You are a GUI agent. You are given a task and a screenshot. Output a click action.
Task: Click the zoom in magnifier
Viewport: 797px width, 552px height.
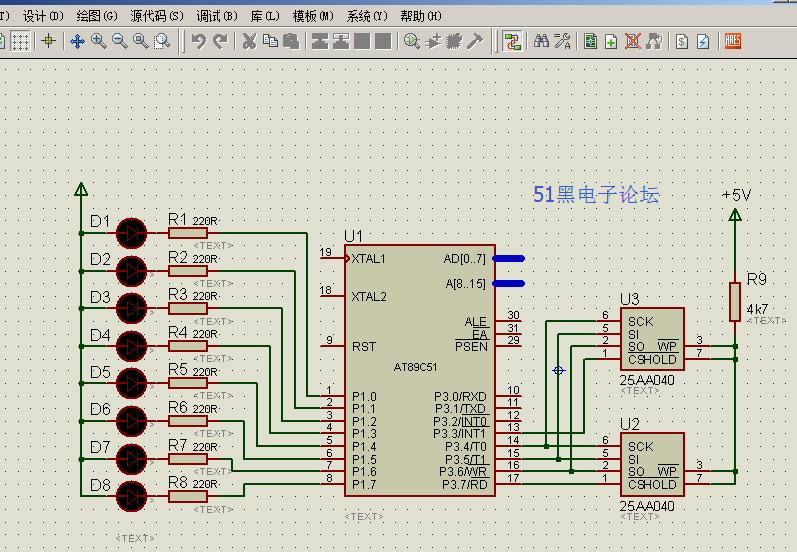pyautogui.click(x=99, y=41)
